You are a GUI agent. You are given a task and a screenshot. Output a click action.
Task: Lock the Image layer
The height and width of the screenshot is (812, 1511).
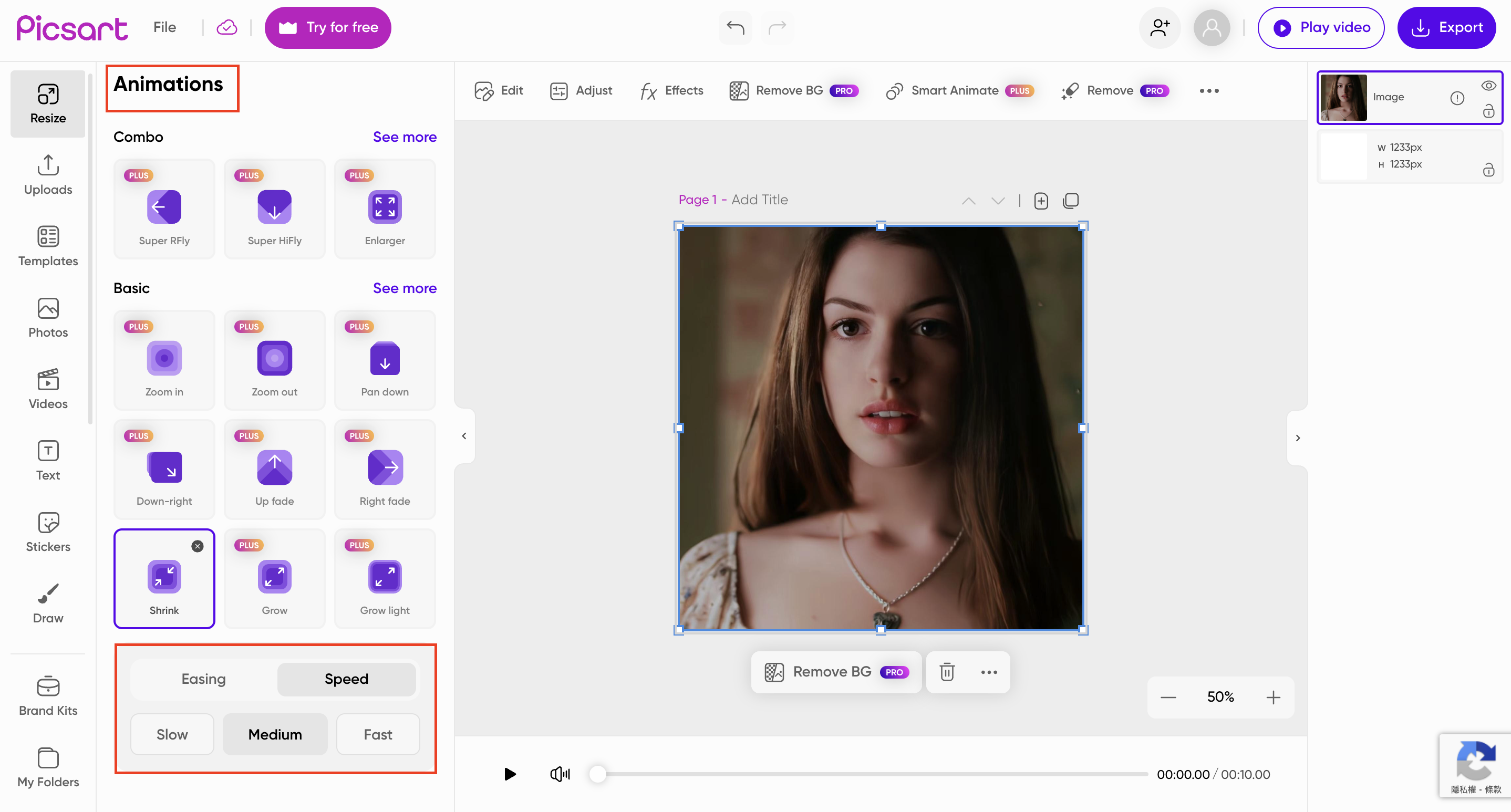coord(1489,111)
